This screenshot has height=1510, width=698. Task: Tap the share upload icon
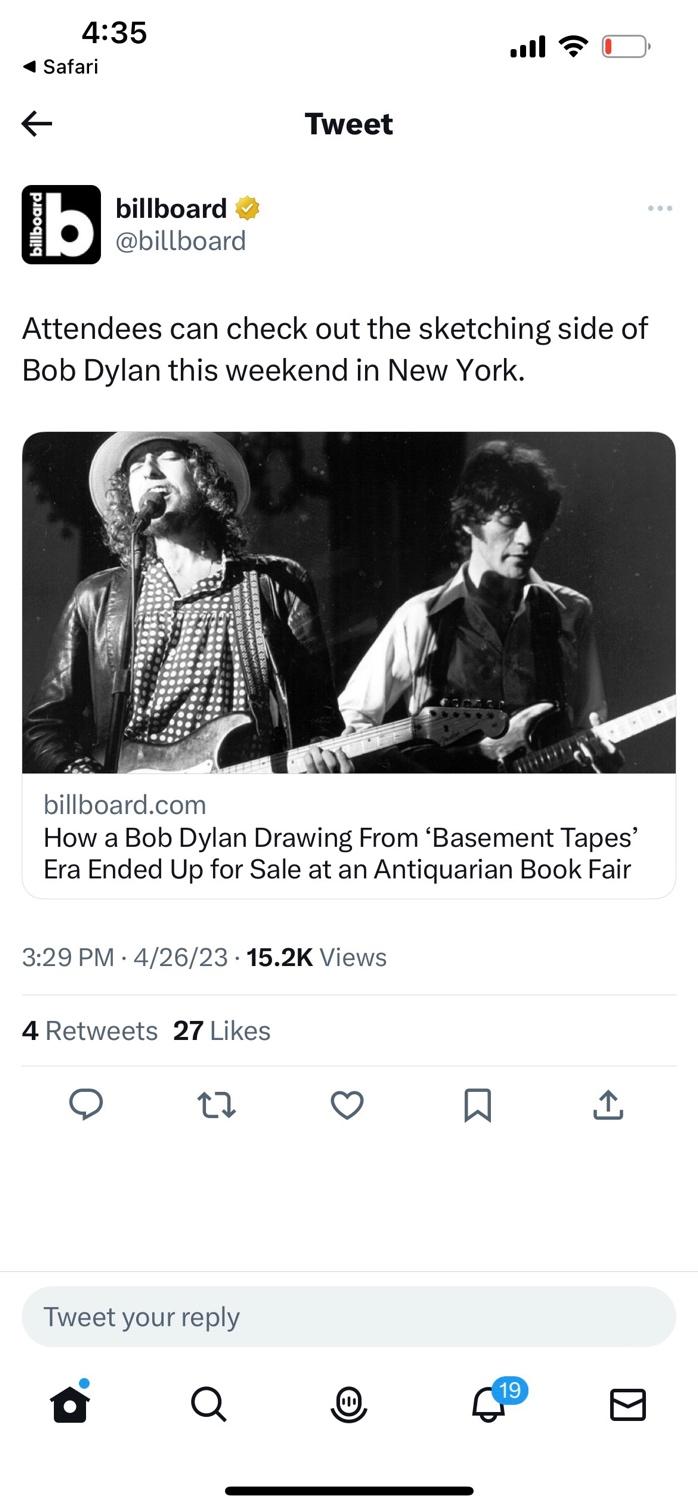click(x=608, y=1104)
